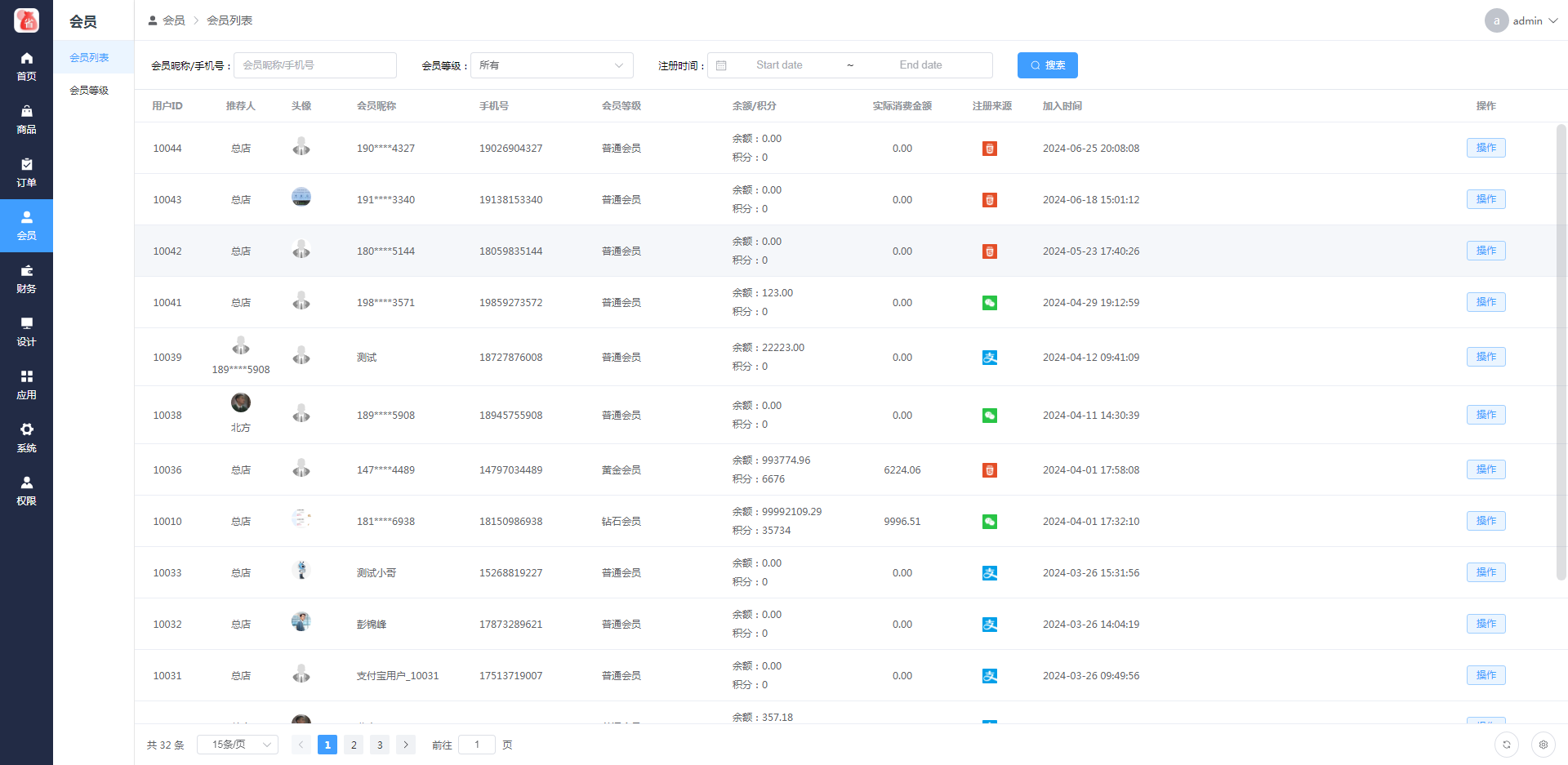The width and height of the screenshot is (1568, 765).
Task: Expand the 会员等级 level dropdown
Action: pos(551,65)
